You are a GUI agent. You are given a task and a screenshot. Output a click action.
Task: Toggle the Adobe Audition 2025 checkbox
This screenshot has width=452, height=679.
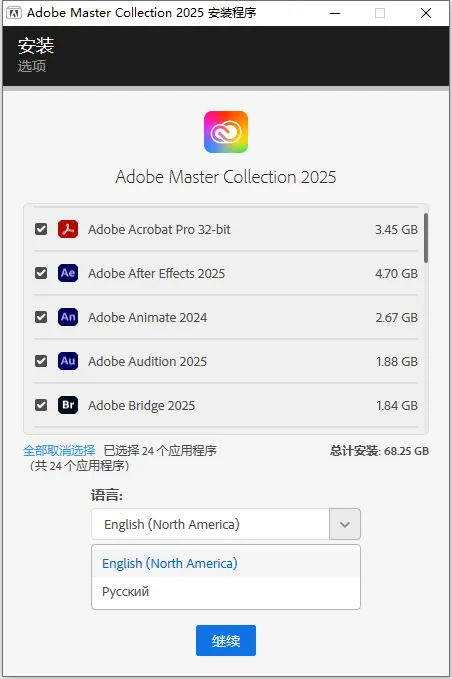click(x=41, y=361)
